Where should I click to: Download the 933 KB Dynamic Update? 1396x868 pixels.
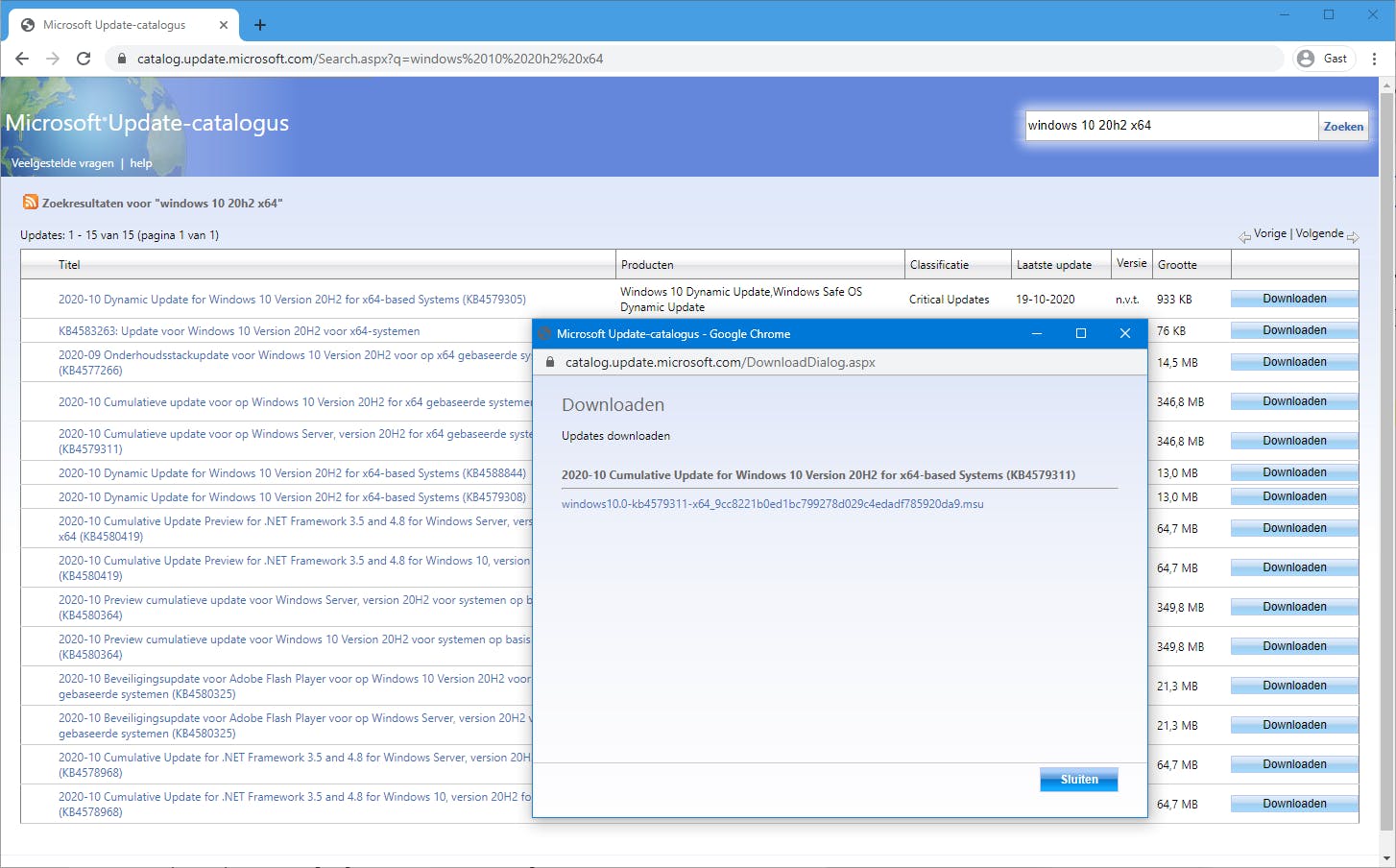coord(1294,299)
